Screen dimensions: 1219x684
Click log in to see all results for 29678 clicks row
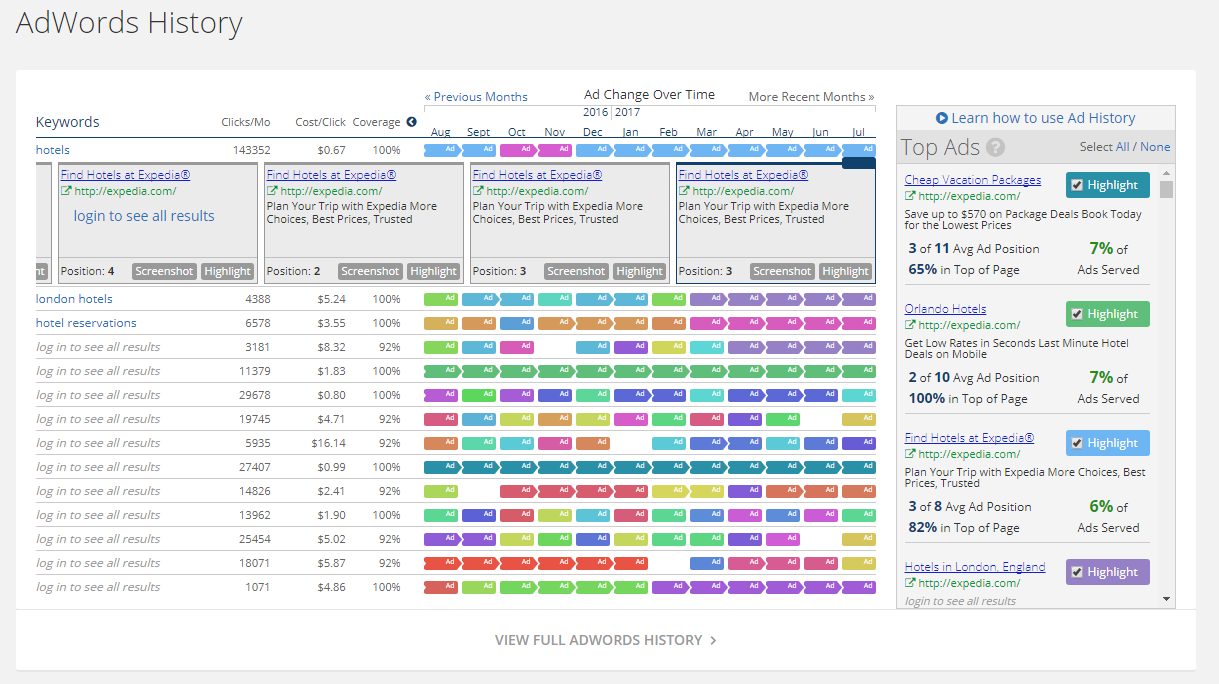coord(98,395)
